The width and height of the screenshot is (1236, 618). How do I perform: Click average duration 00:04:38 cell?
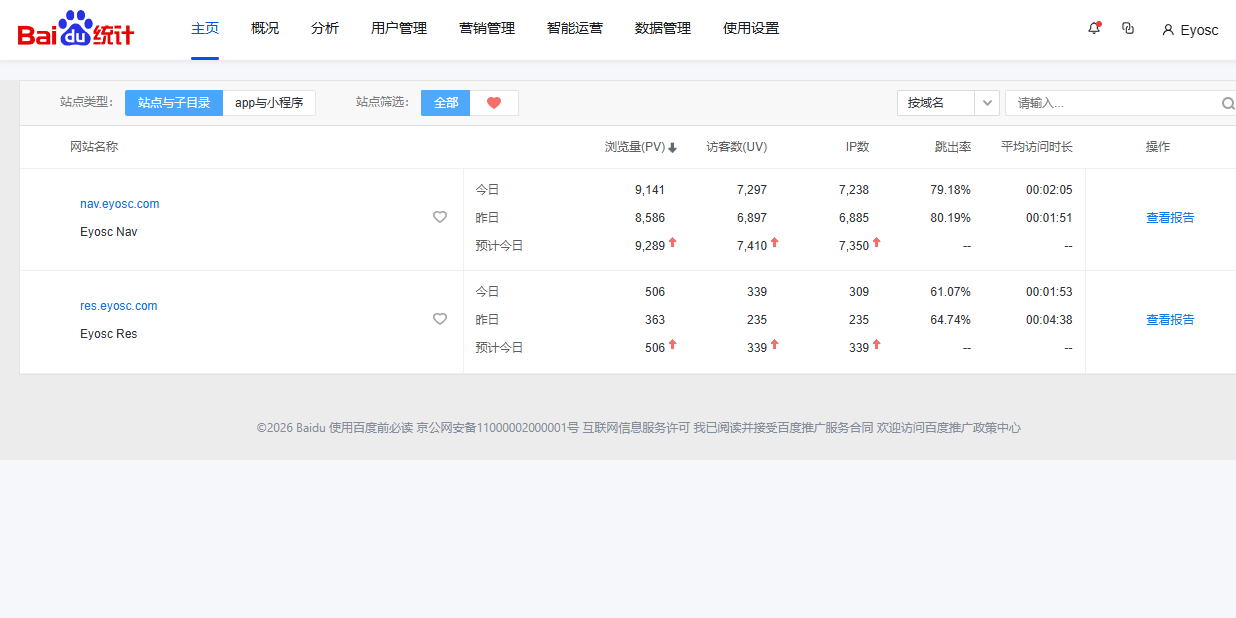pyautogui.click(x=1049, y=320)
